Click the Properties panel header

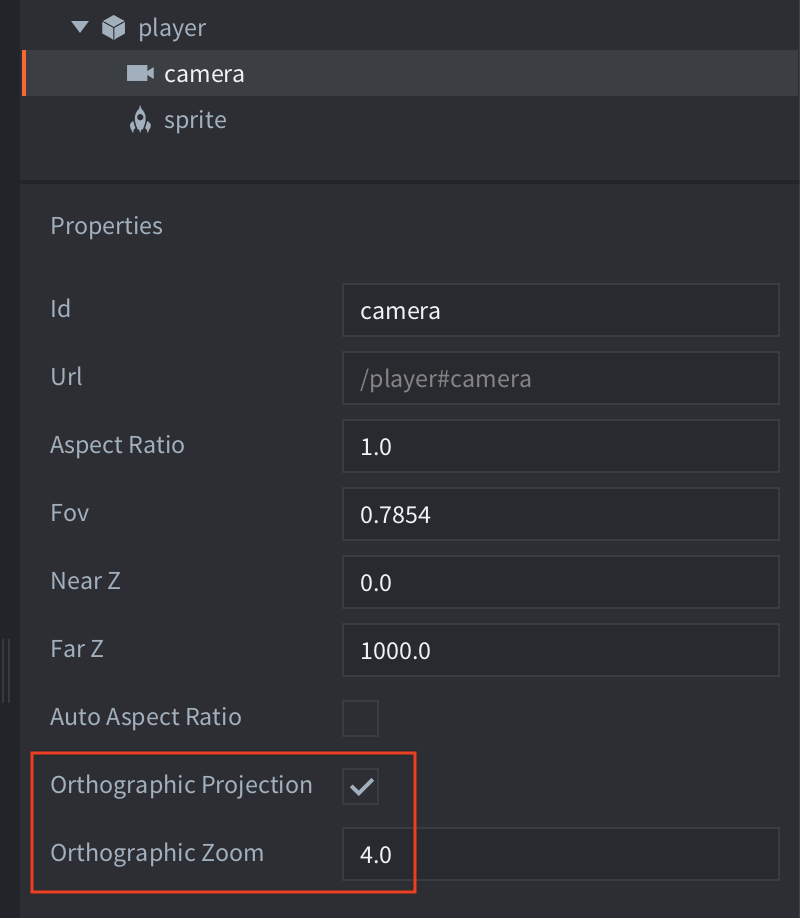click(106, 226)
